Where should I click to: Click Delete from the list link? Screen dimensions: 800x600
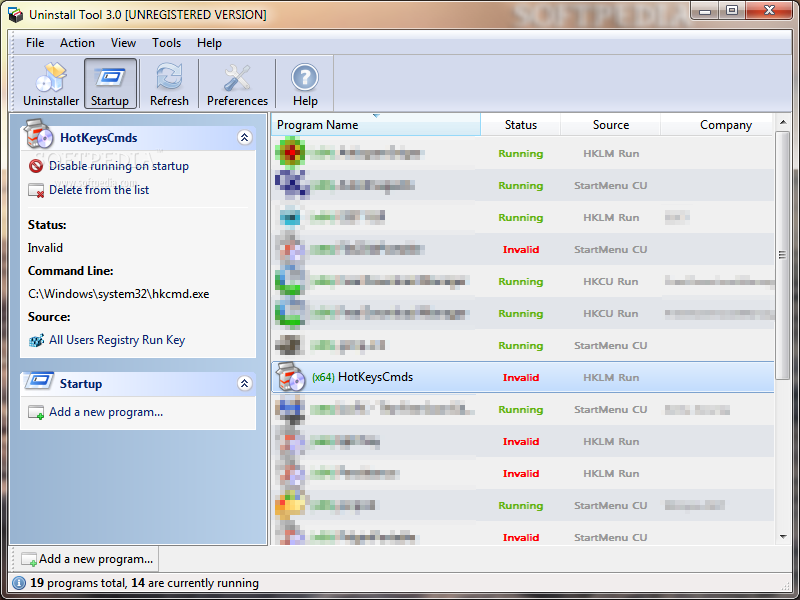[99, 190]
